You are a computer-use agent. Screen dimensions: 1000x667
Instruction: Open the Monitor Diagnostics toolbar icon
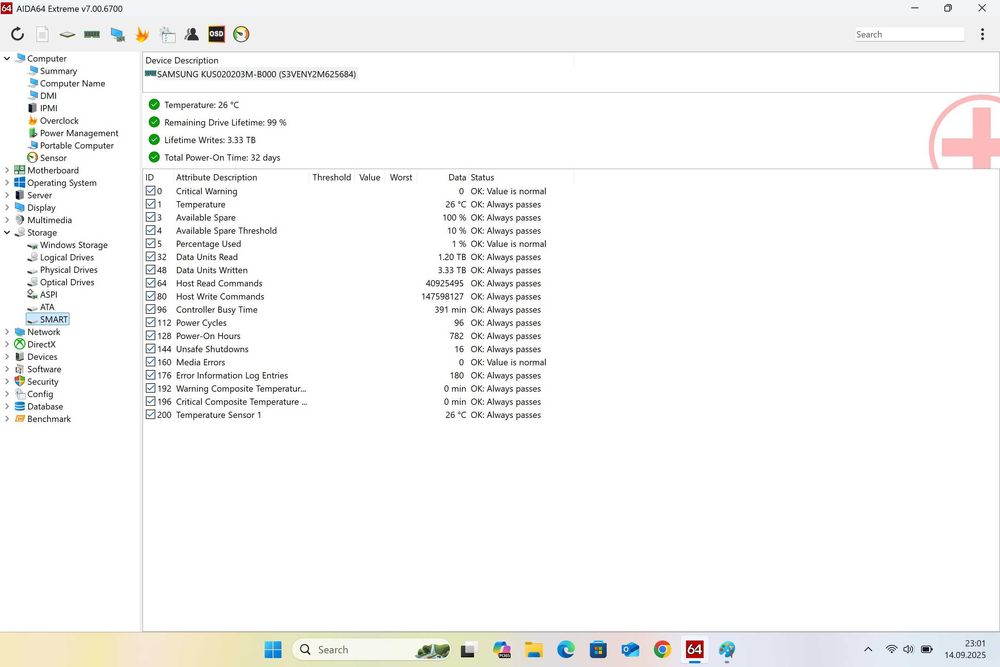[x=117, y=34]
